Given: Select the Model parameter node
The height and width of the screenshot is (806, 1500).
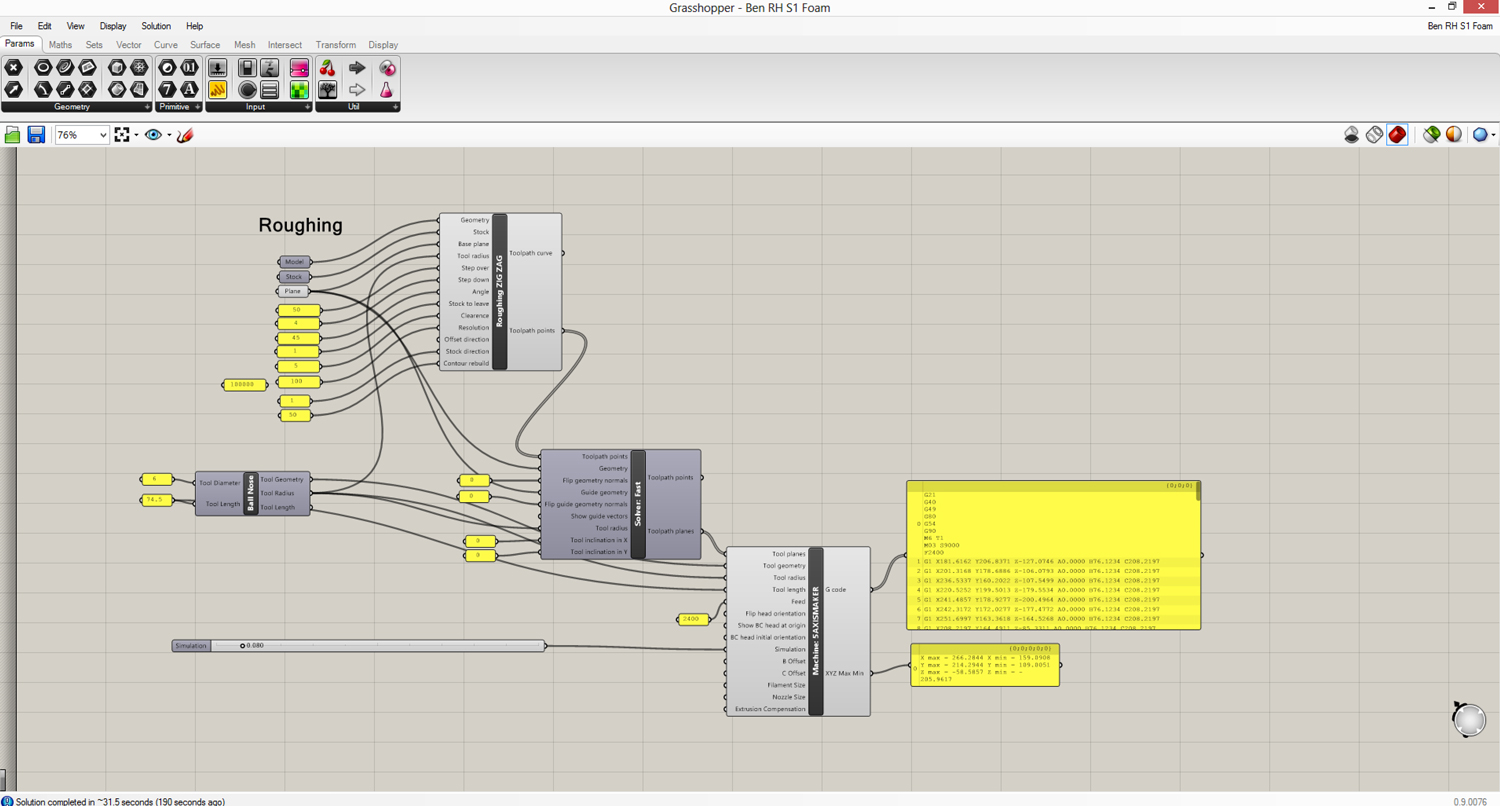Looking at the screenshot, I should pyautogui.click(x=294, y=262).
